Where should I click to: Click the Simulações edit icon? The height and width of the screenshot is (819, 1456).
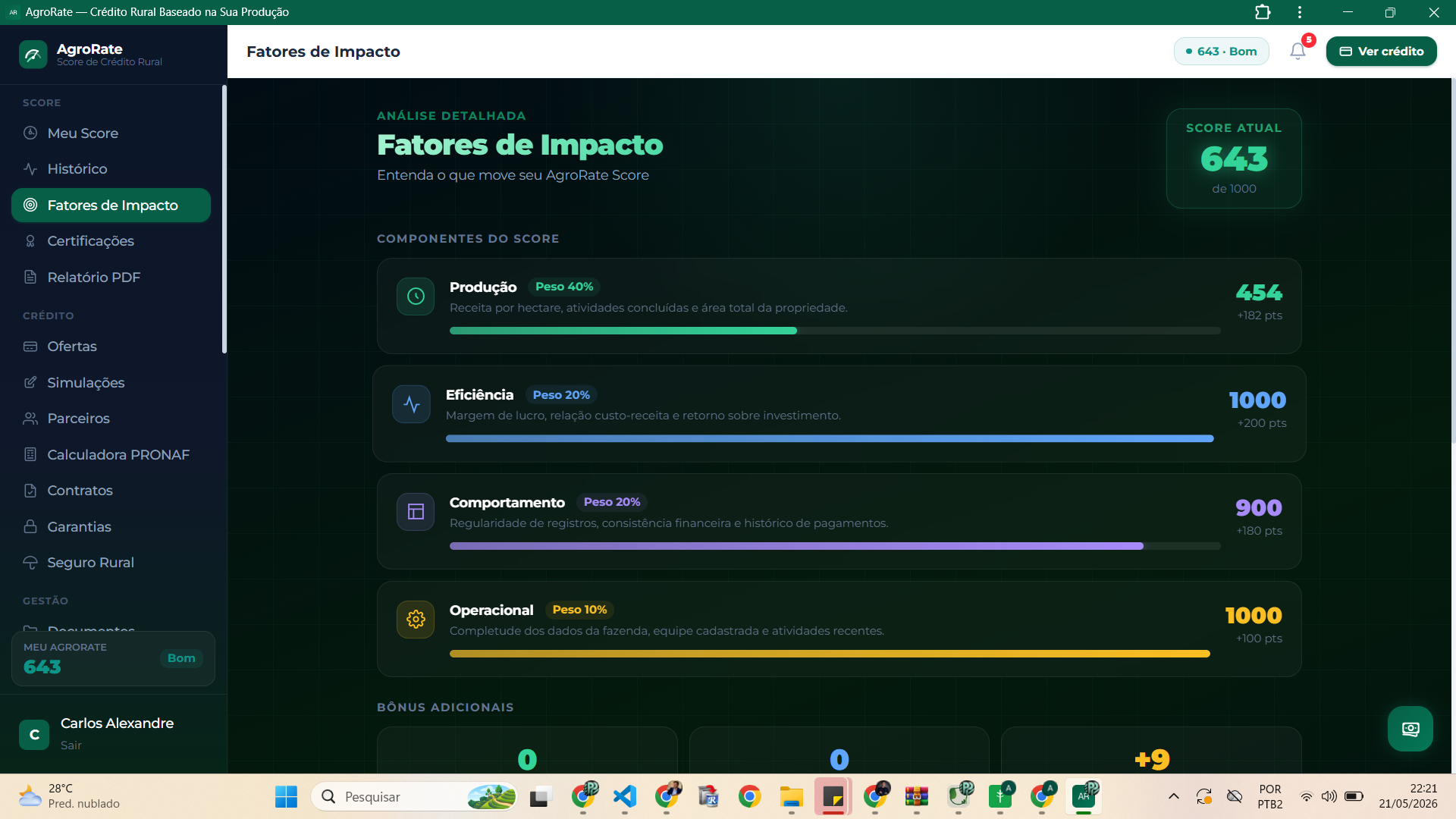[30, 383]
